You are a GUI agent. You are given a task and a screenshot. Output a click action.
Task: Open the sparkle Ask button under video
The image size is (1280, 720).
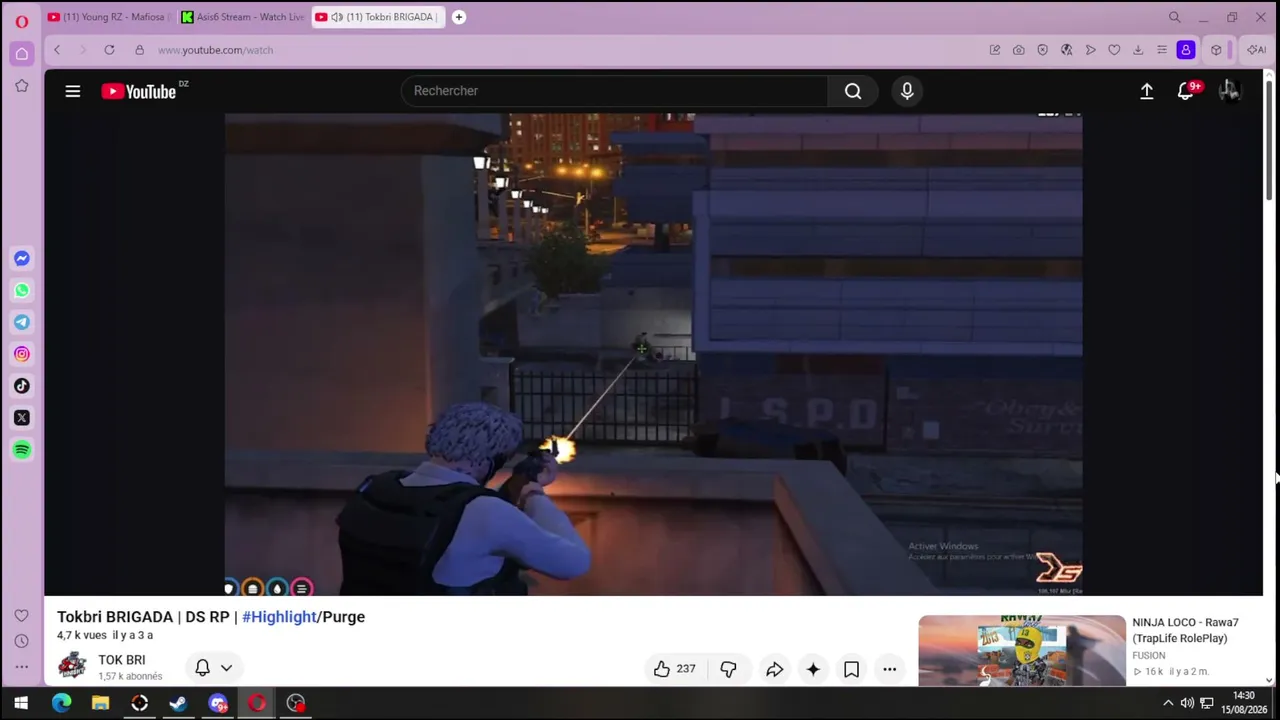[813, 669]
